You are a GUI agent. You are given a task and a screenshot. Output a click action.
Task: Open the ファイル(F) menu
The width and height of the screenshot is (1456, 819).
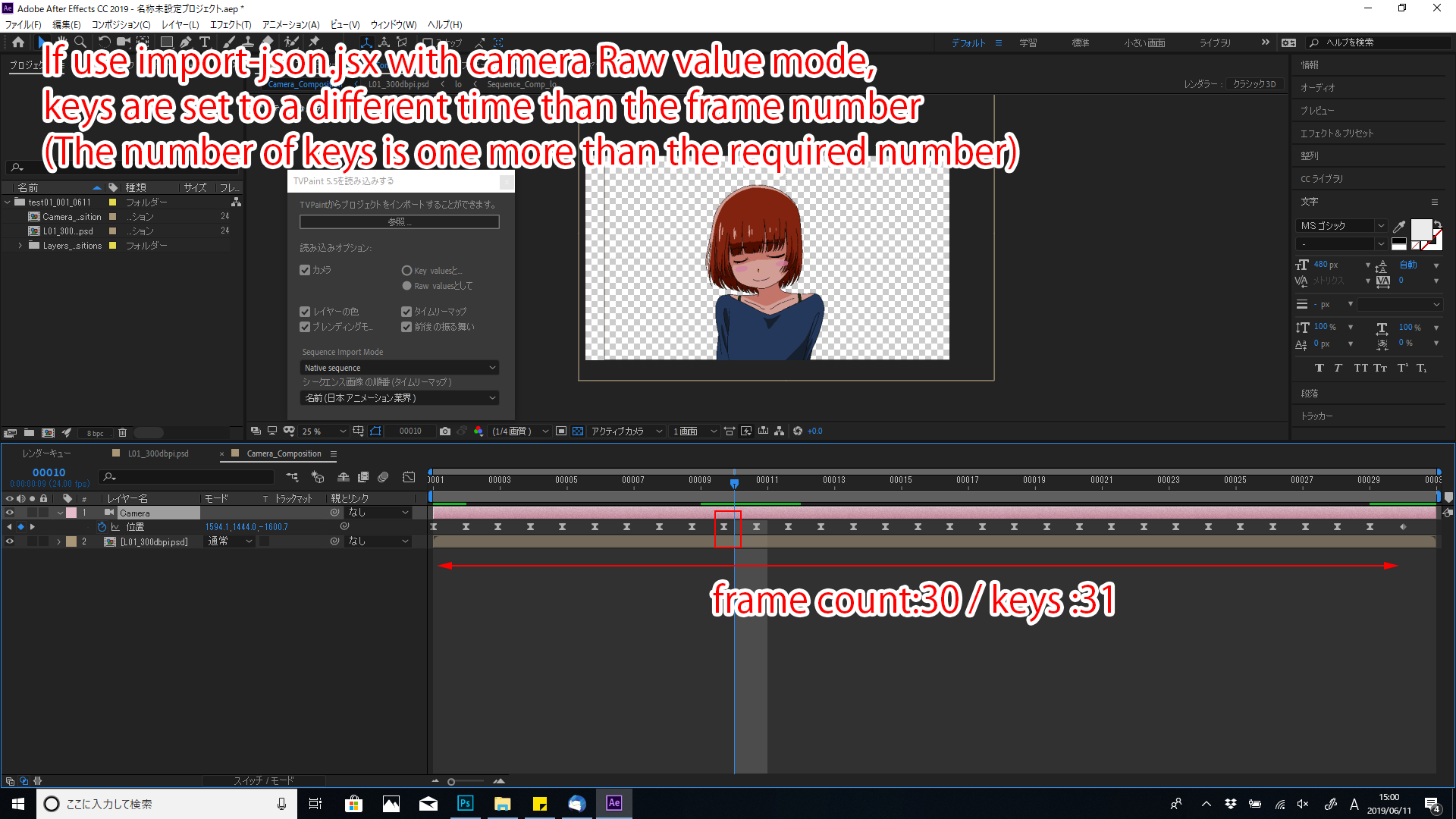(x=24, y=24)
